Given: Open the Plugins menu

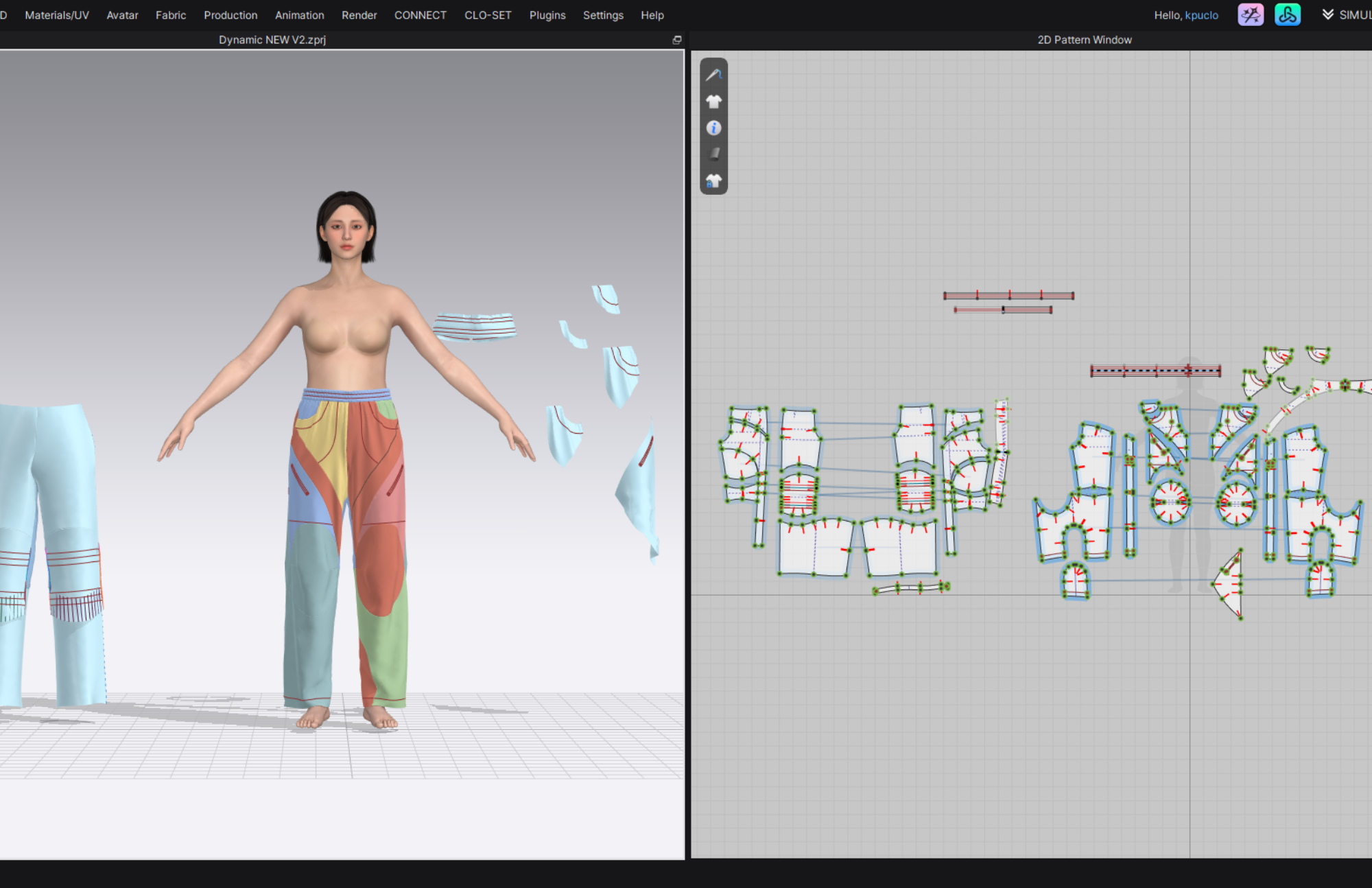Looking at the screenshot, I should [547, 15].
